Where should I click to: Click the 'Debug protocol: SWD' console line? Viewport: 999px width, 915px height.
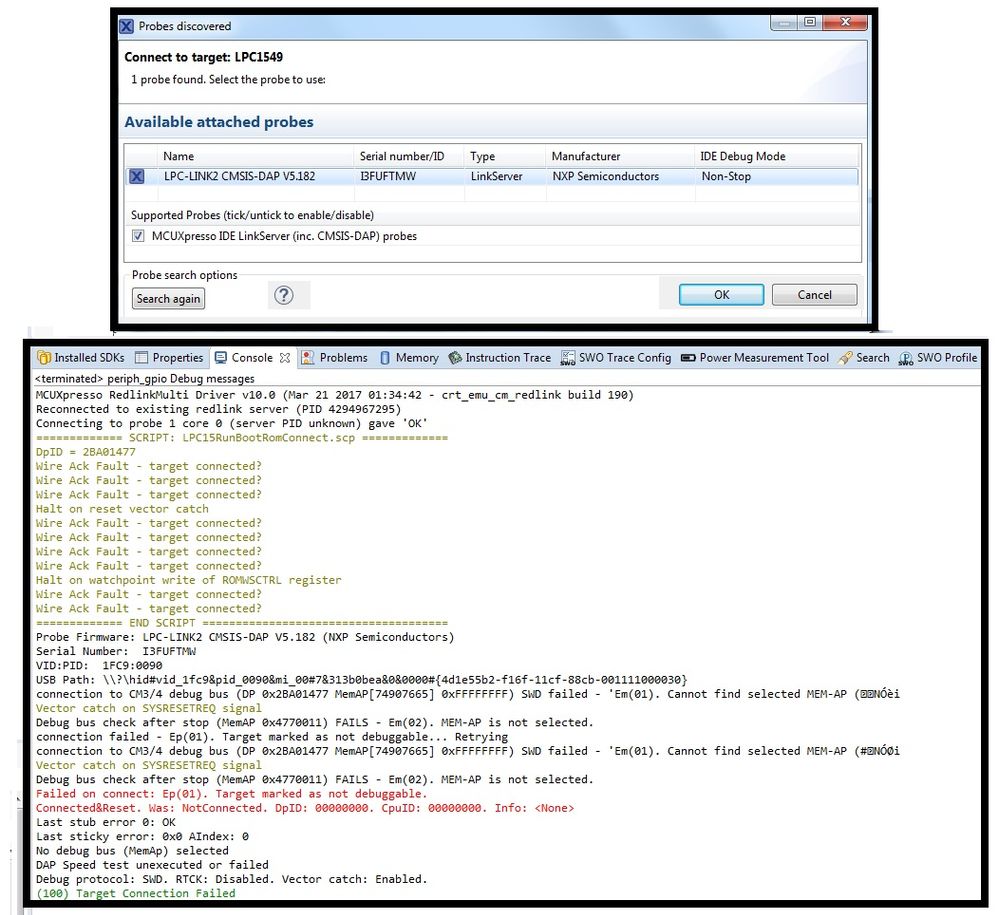[231, 879]
